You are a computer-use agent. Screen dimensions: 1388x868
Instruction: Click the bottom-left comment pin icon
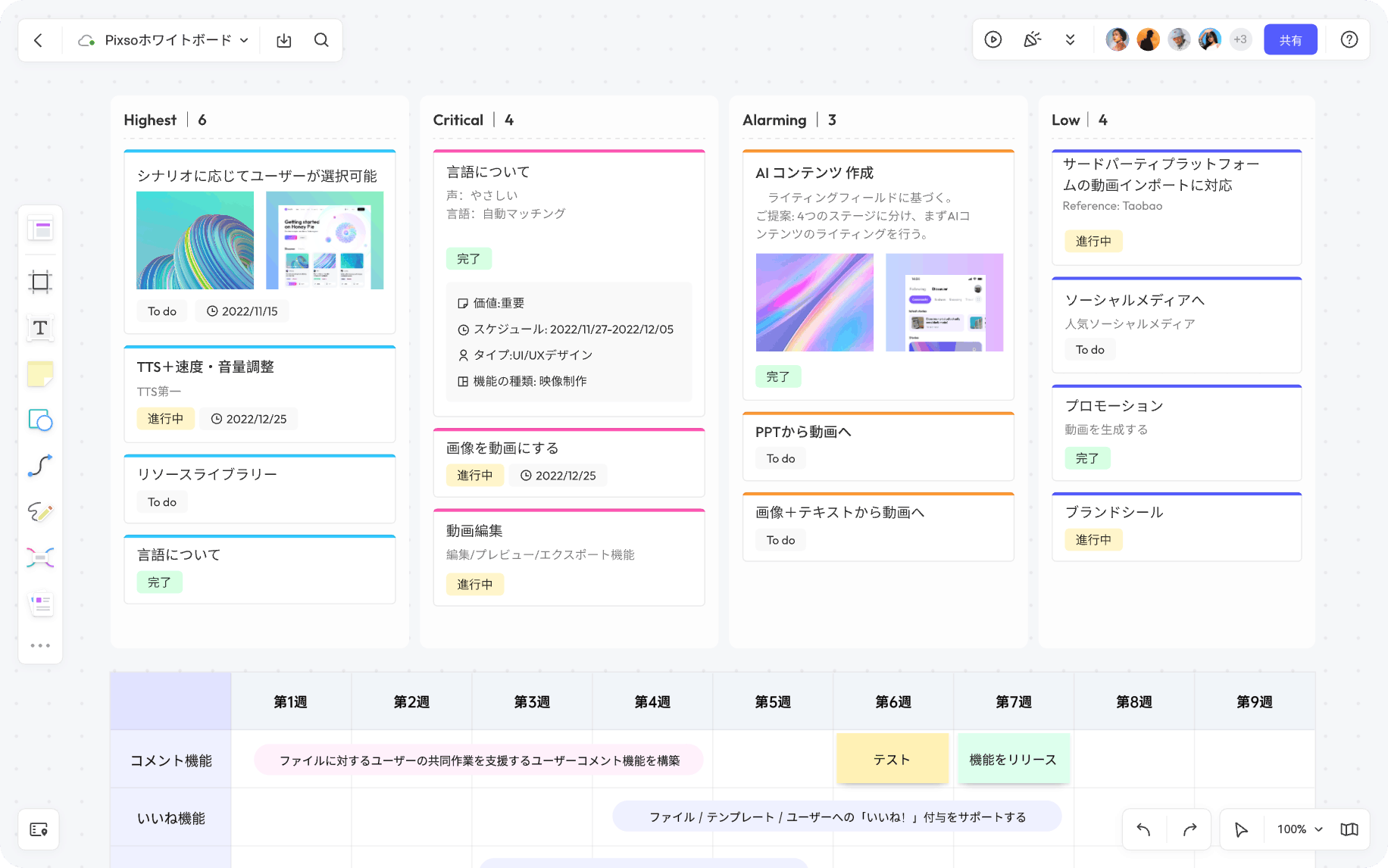click(39, 829)
